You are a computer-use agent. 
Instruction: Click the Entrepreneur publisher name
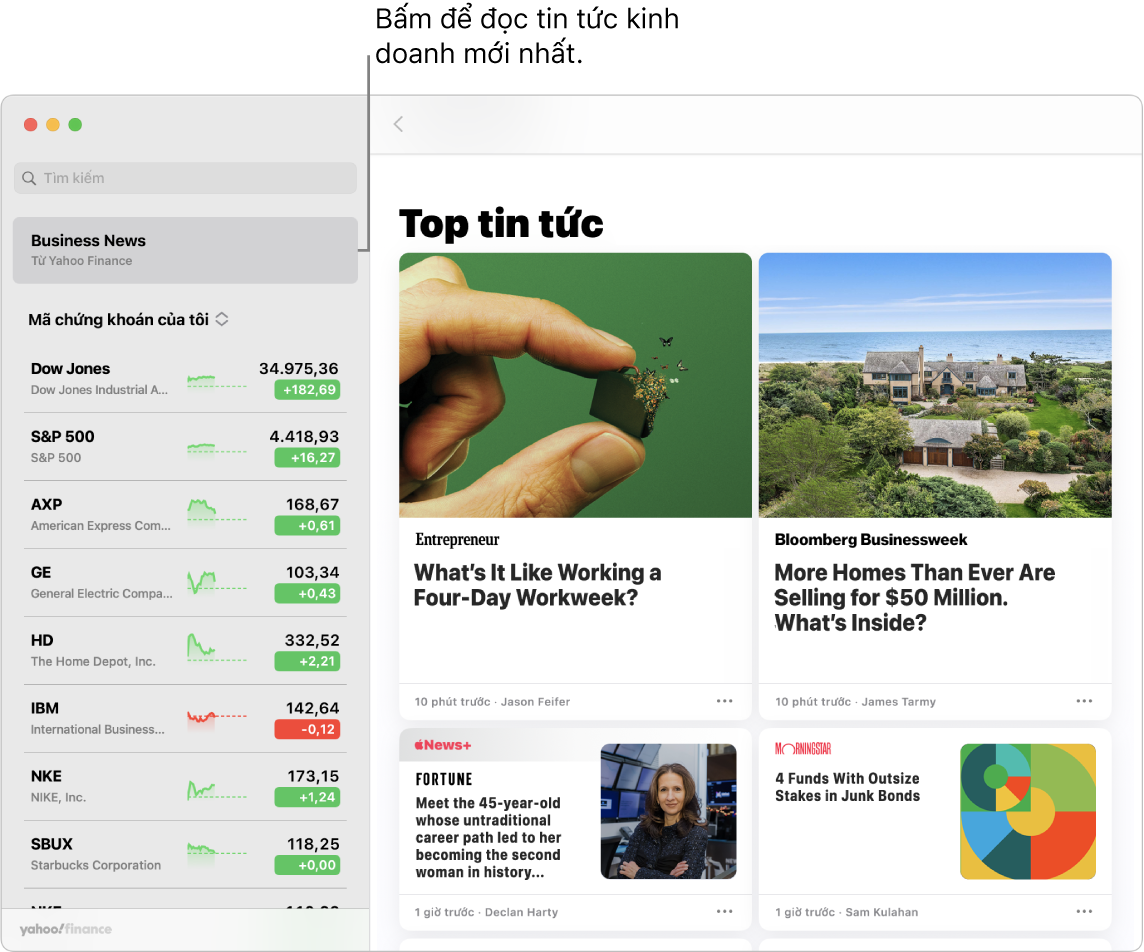(457, 539)
